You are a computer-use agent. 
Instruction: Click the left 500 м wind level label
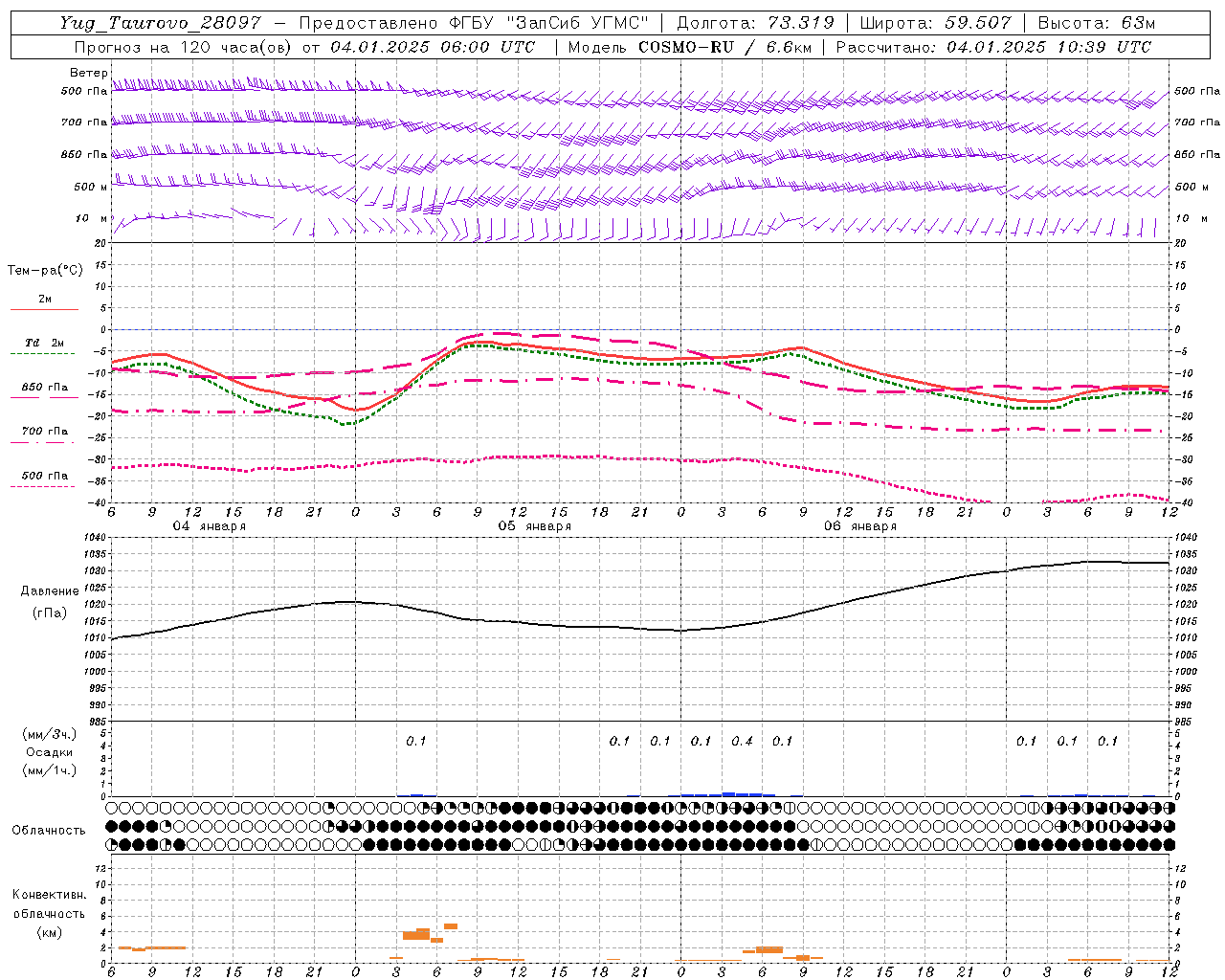pos(91,187)
